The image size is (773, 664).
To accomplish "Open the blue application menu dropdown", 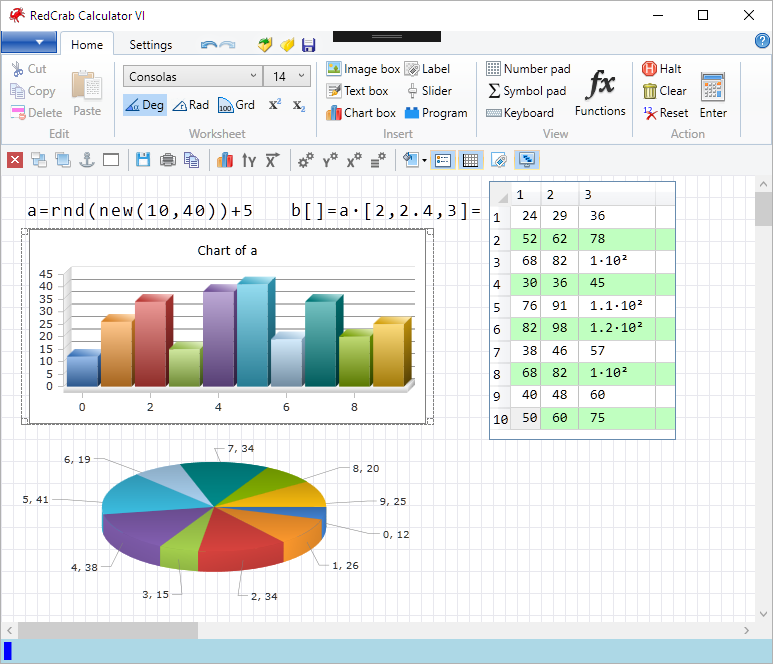I will pos(28,42).
